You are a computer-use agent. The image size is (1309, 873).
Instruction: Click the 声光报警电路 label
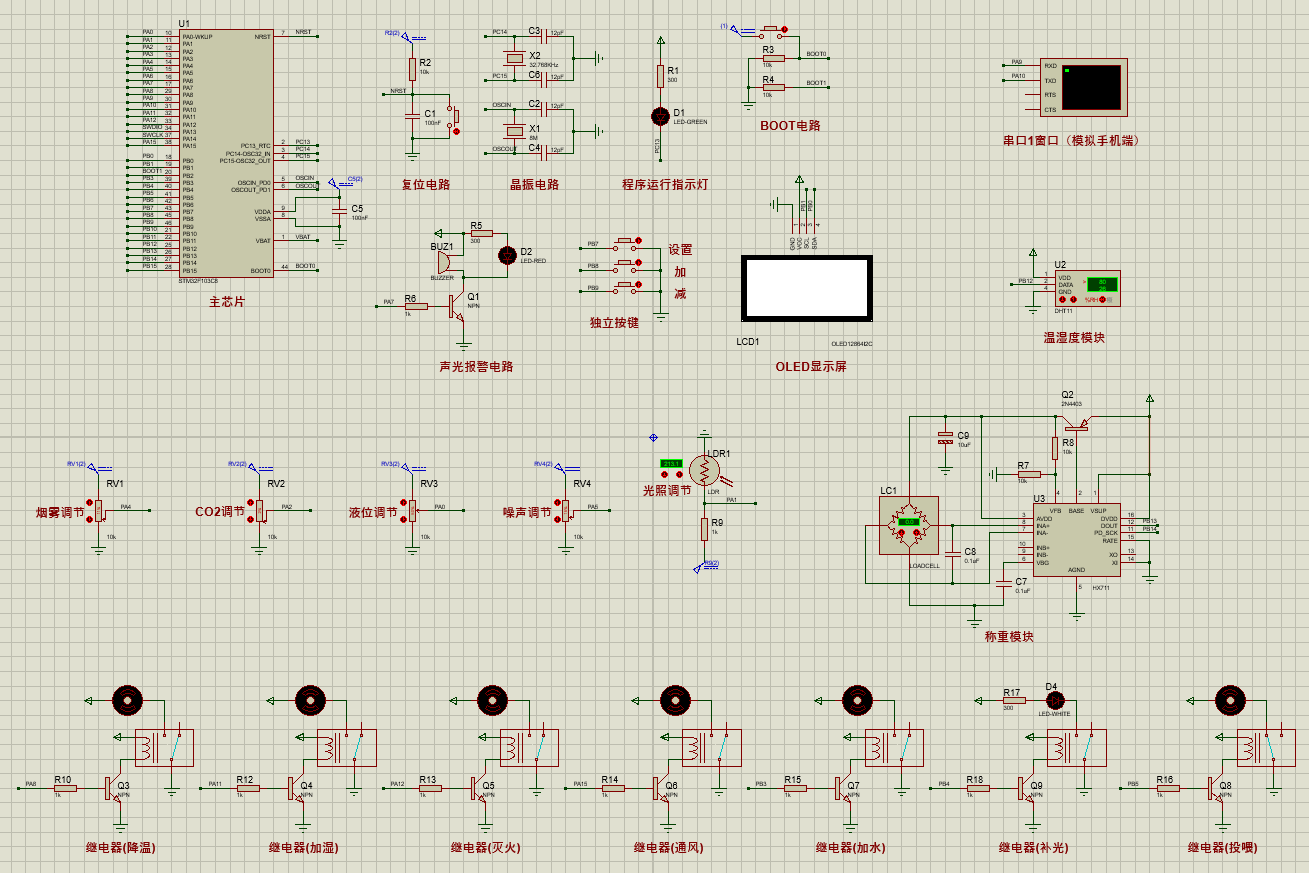coord(476,366)
